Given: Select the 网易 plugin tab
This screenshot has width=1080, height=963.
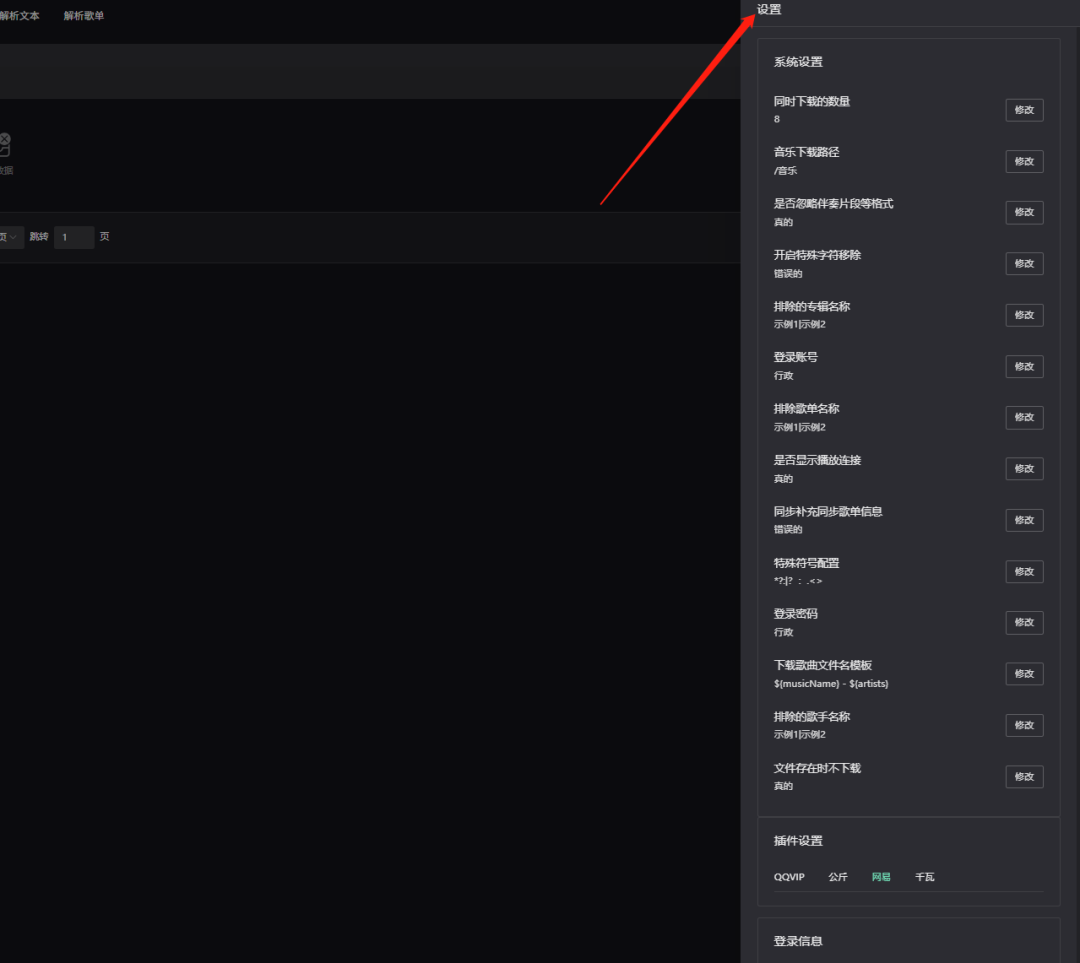Looking at the screenshot, I should click(881, 877).
